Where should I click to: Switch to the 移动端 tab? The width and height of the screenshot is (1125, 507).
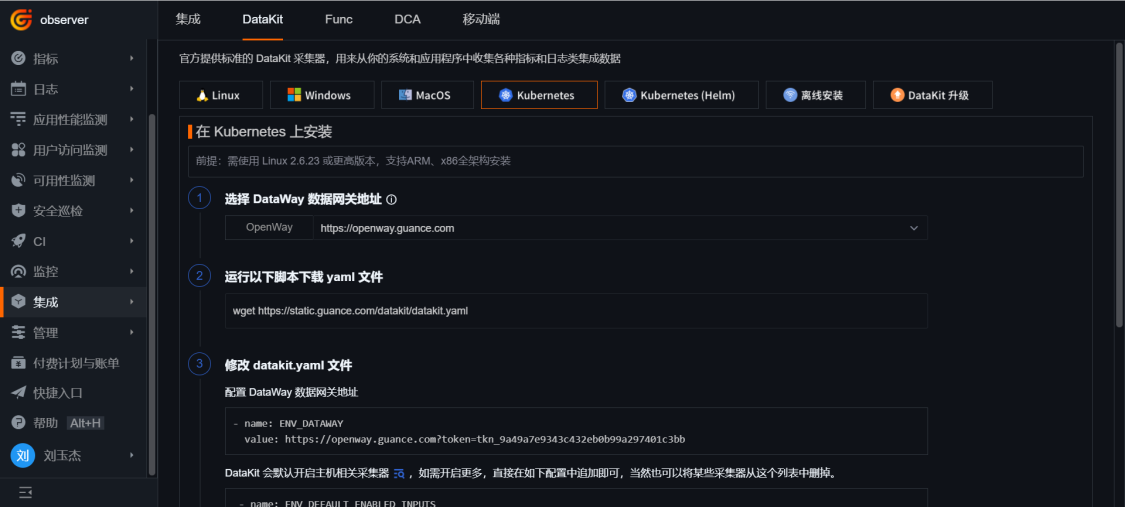(481, 19)
